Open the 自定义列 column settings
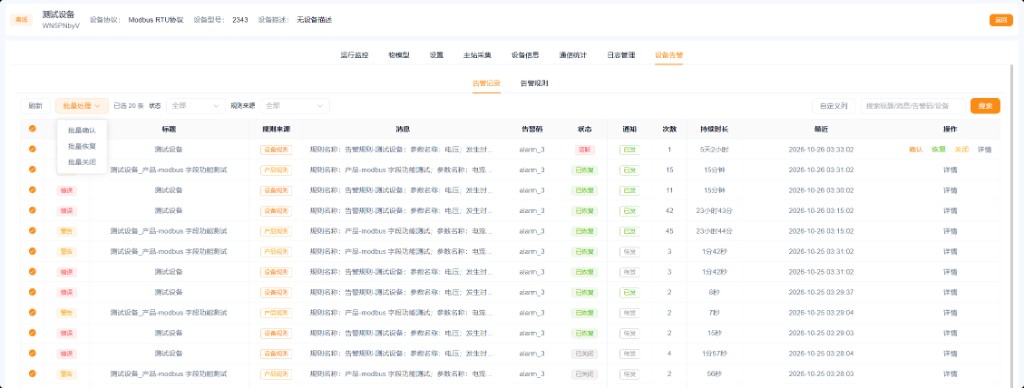1024x388 pixels. coord(834,106)
